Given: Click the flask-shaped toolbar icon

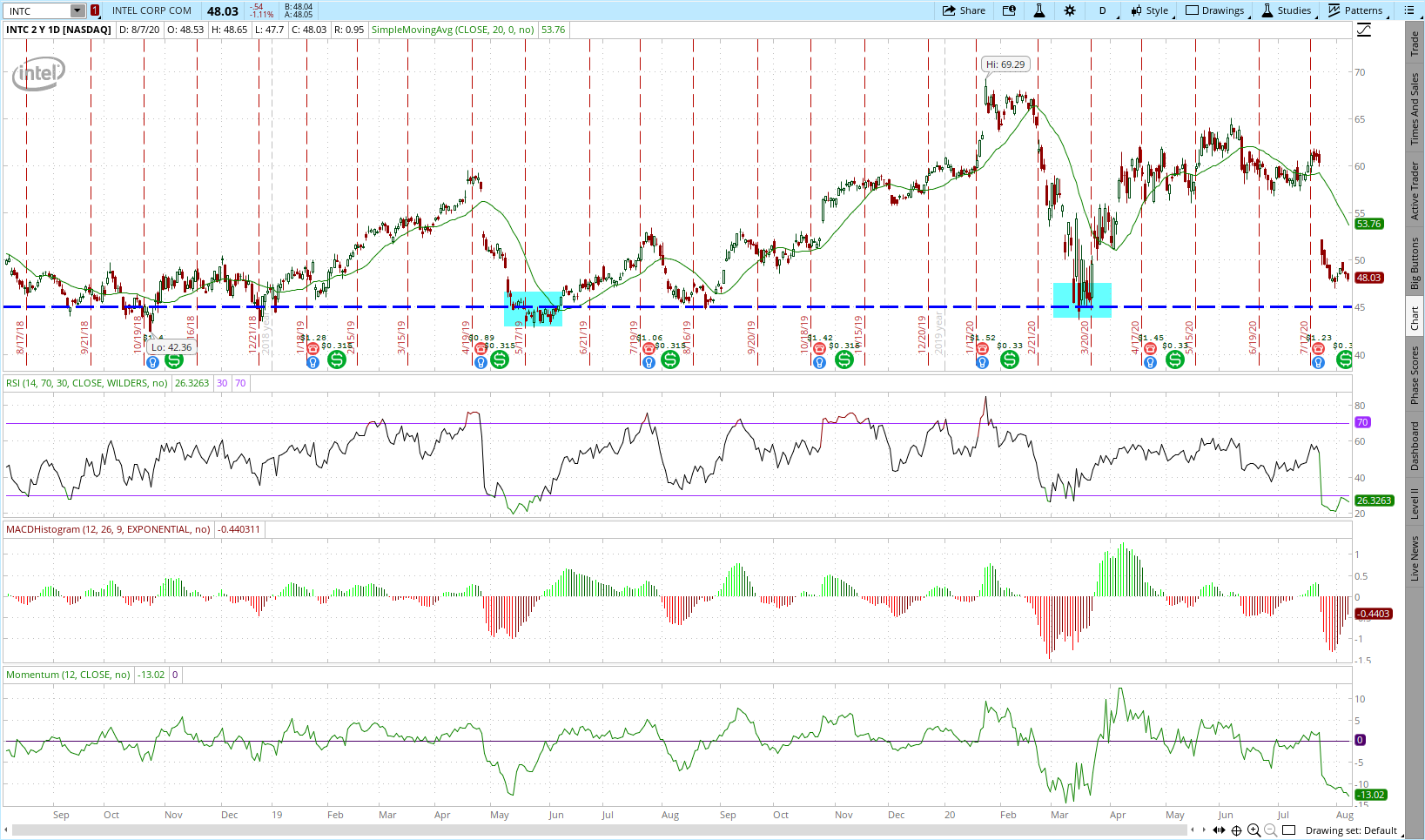Looking at the screenshot, I should coord(1039,10).
